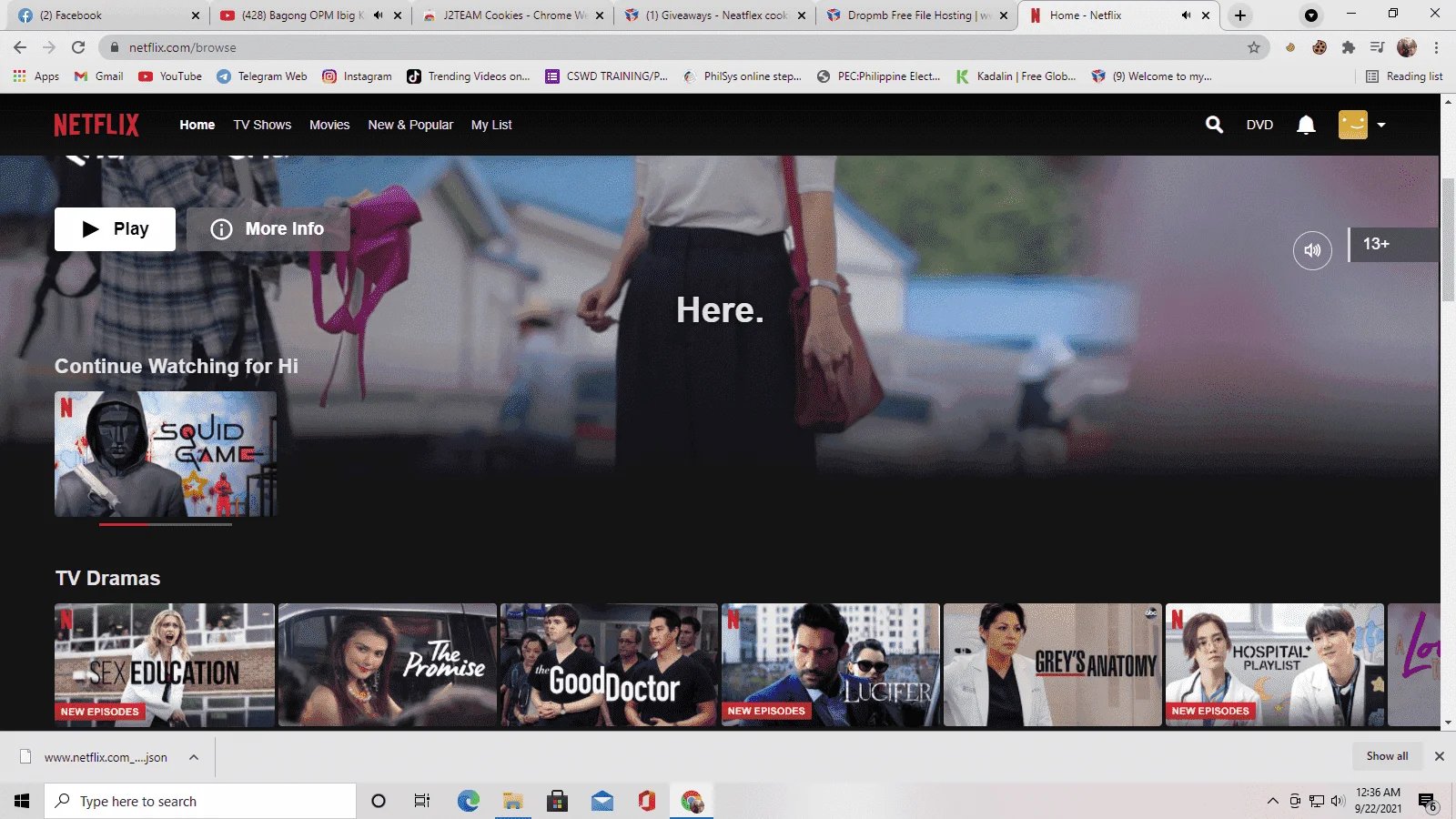Click the address bar URL

click(x=182, y=47)
